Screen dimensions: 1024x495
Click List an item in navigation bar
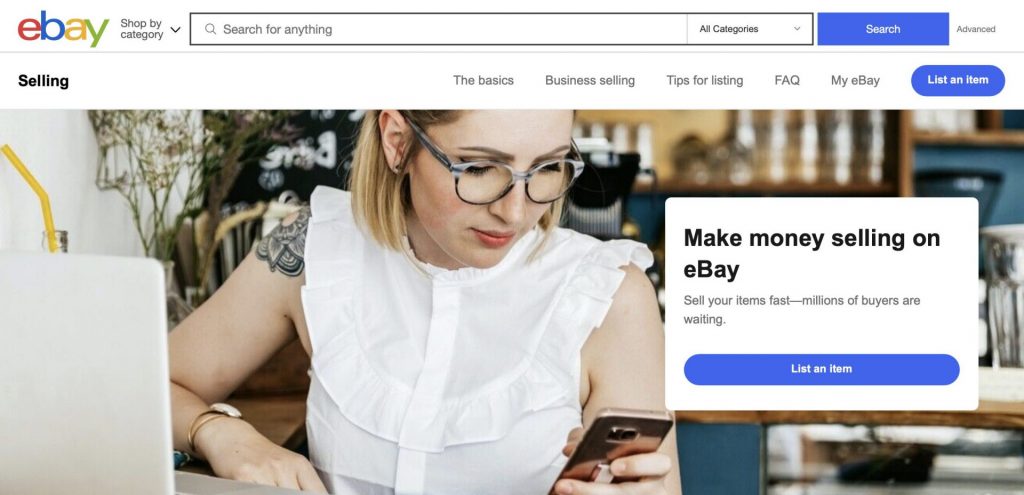coord(958,80)
